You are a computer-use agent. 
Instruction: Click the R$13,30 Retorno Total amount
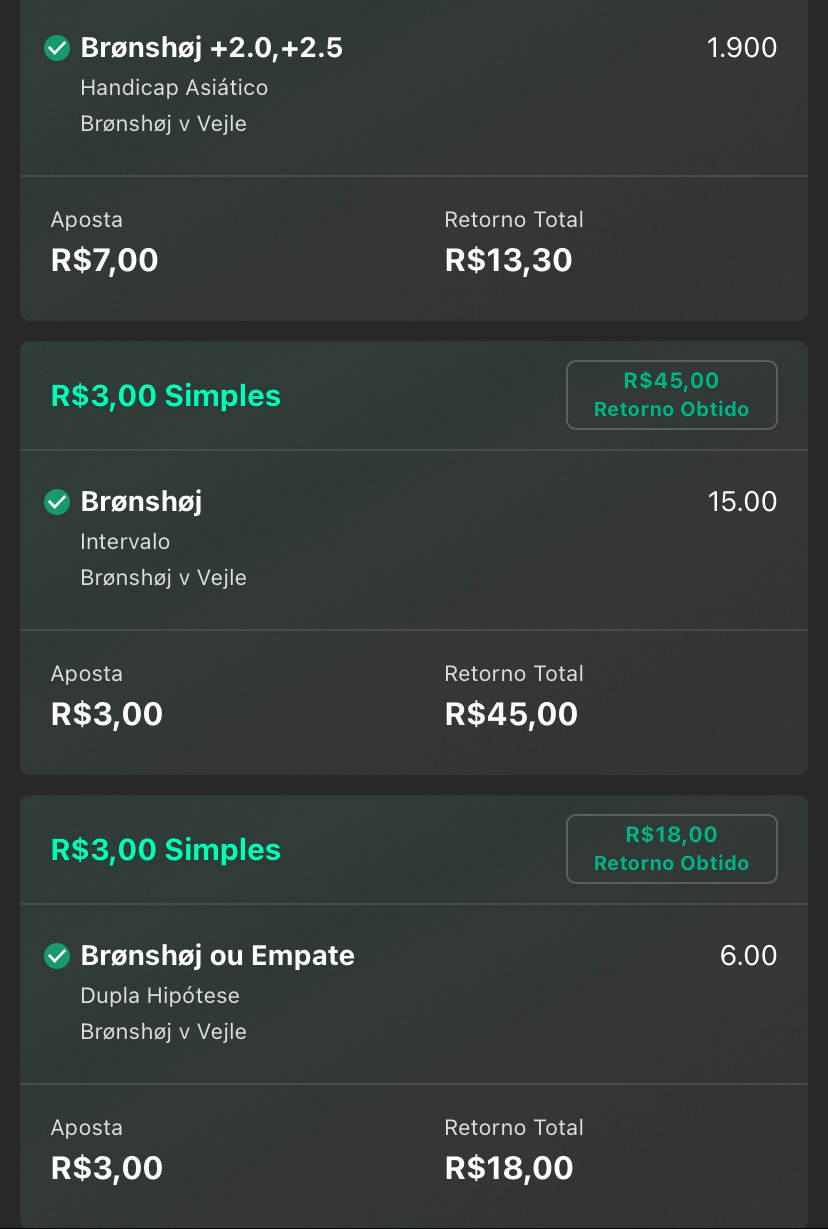pyautogui.click(x=509, y=260)
